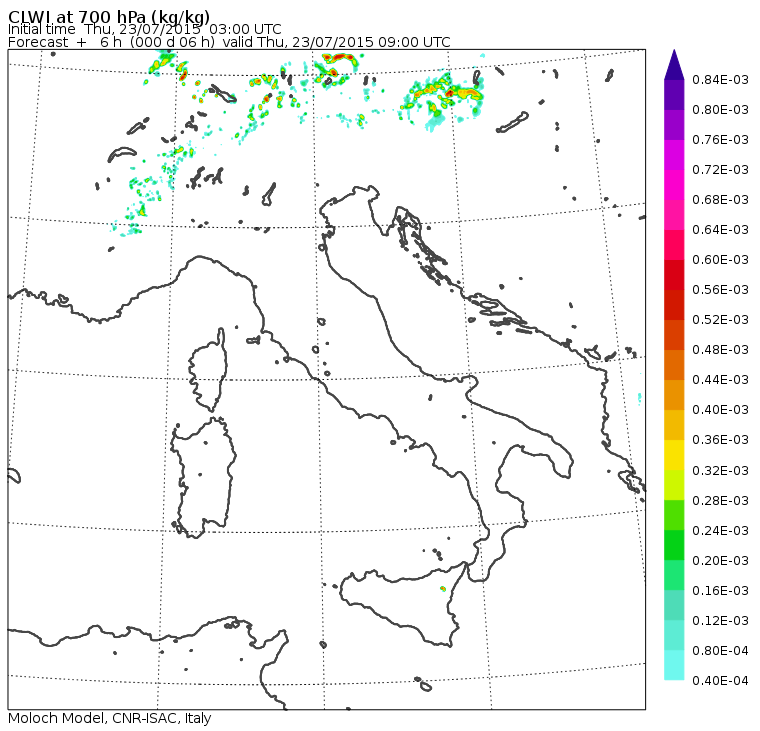Viewport: 760px width, 731px height.
Task: Click the 0.76E-03 colorbar label
Action: [x=720, y=140]
